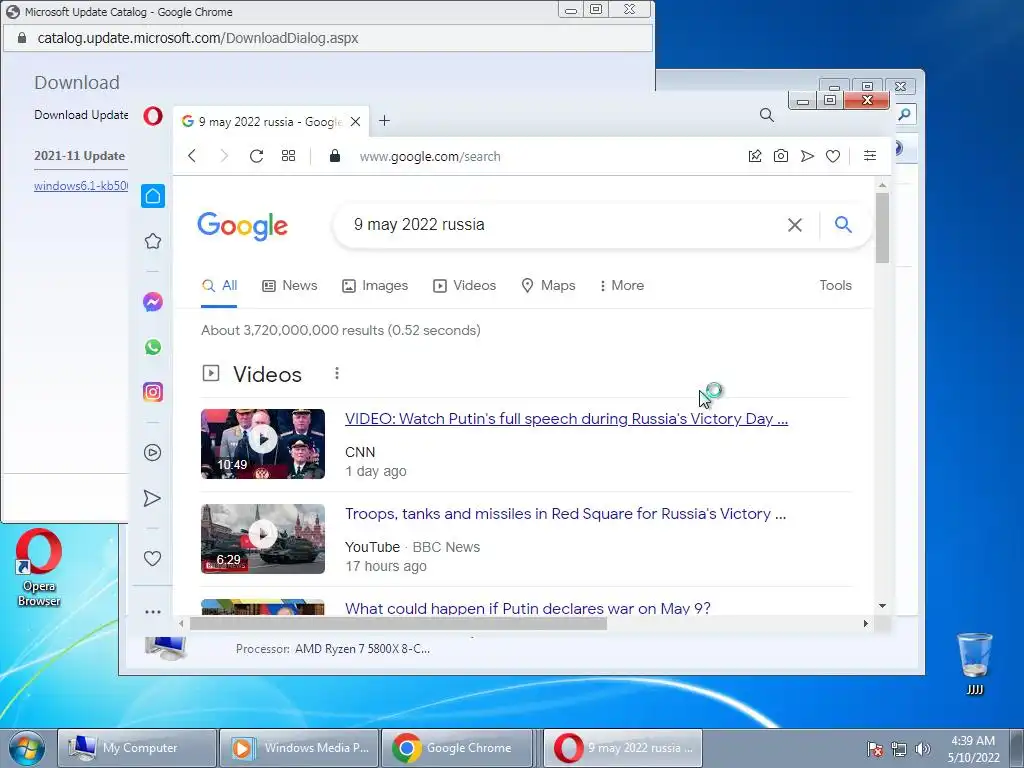Viewport: 1024px width, 768px height.
Task: Take a snapshot with camera icon
Action: pyautogui.click(x=780, y=156)
